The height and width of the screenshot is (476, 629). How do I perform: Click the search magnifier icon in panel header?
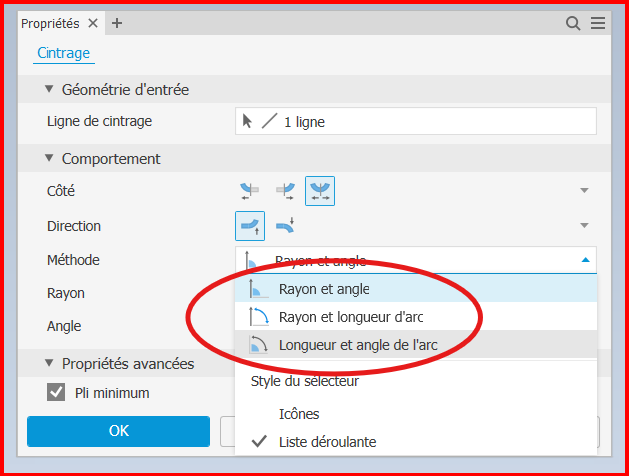[x=573, y=23]
